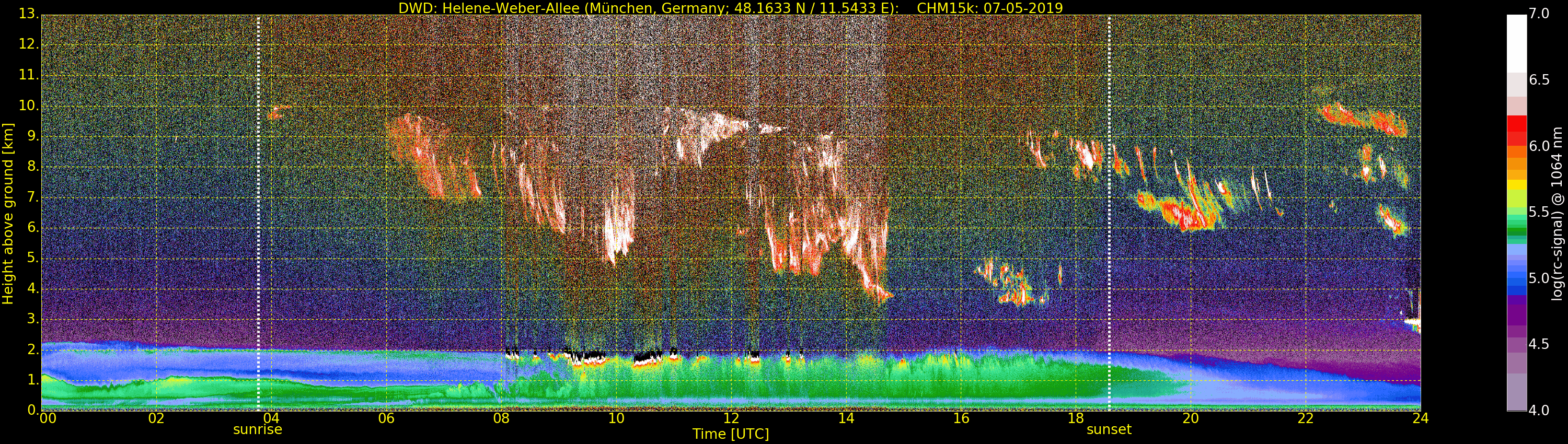Click the 13 km height tick label
The image size is (1568, 444).
pos(28,14)
